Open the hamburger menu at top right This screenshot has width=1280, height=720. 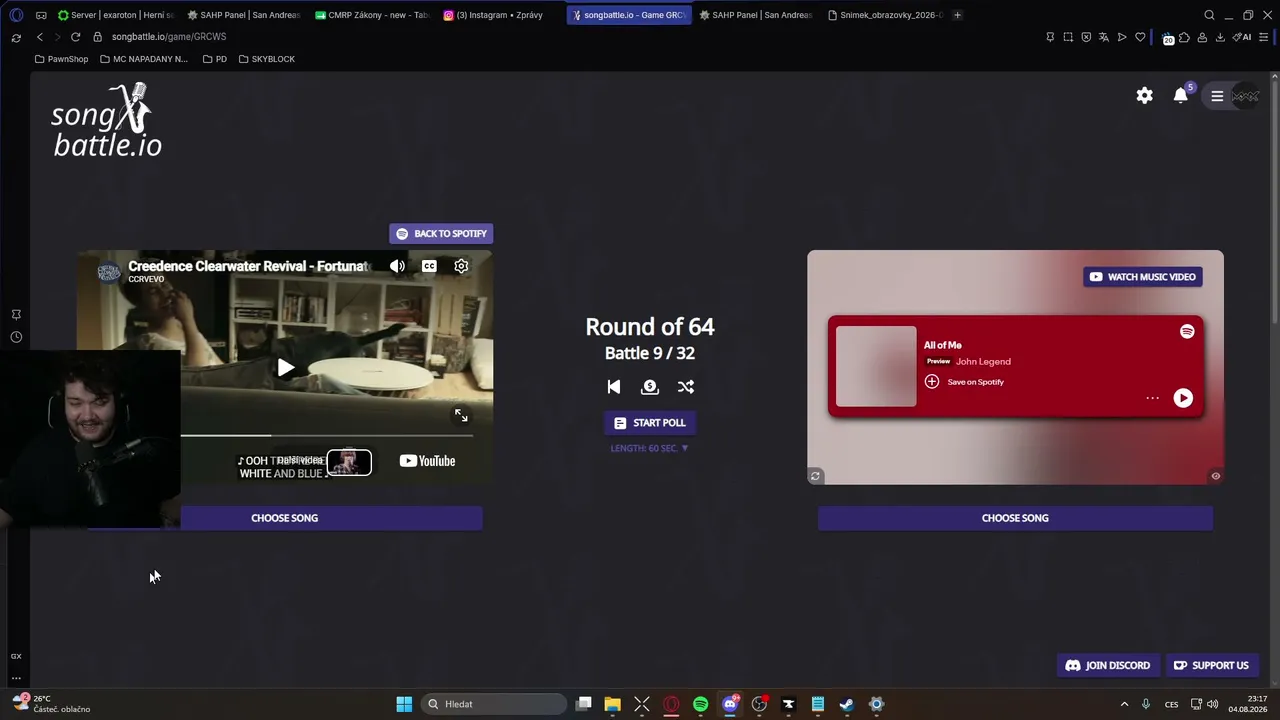[1217, 96]
